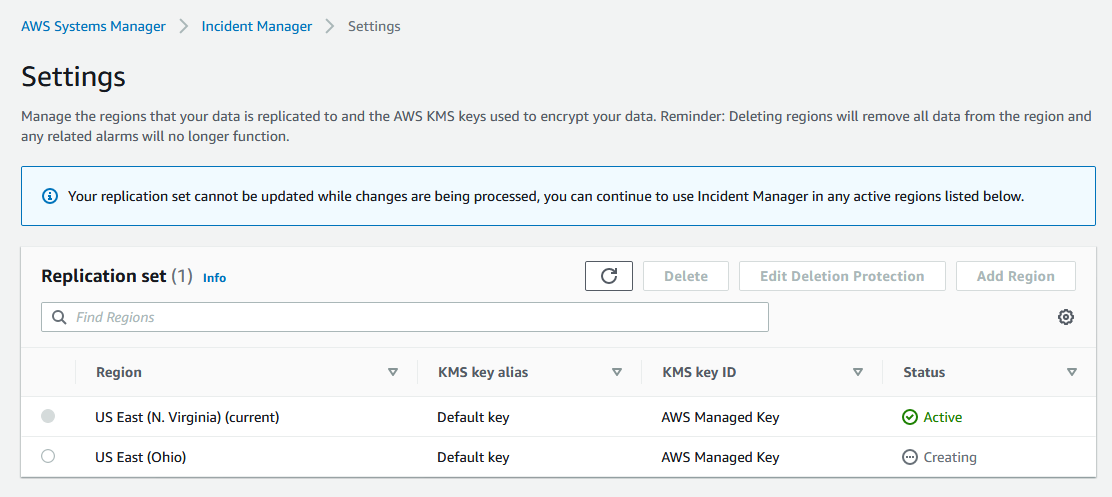Open Incident Manager breadcrumb link
Viewport: 1112px width, 497px height.
[x=257, y=26]
